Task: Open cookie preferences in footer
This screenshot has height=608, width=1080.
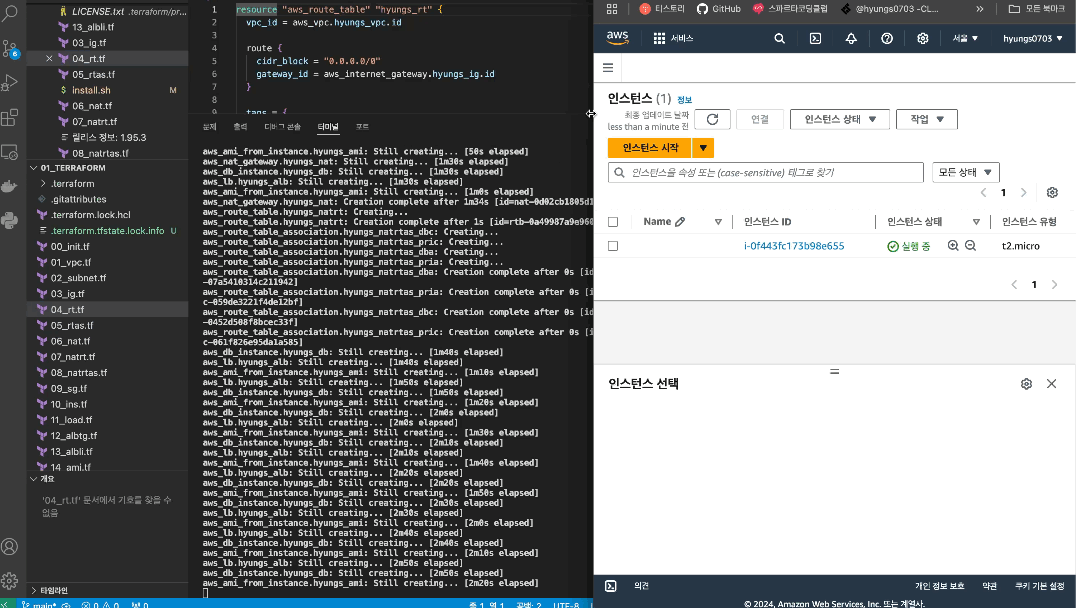Action: [1039, 586]
